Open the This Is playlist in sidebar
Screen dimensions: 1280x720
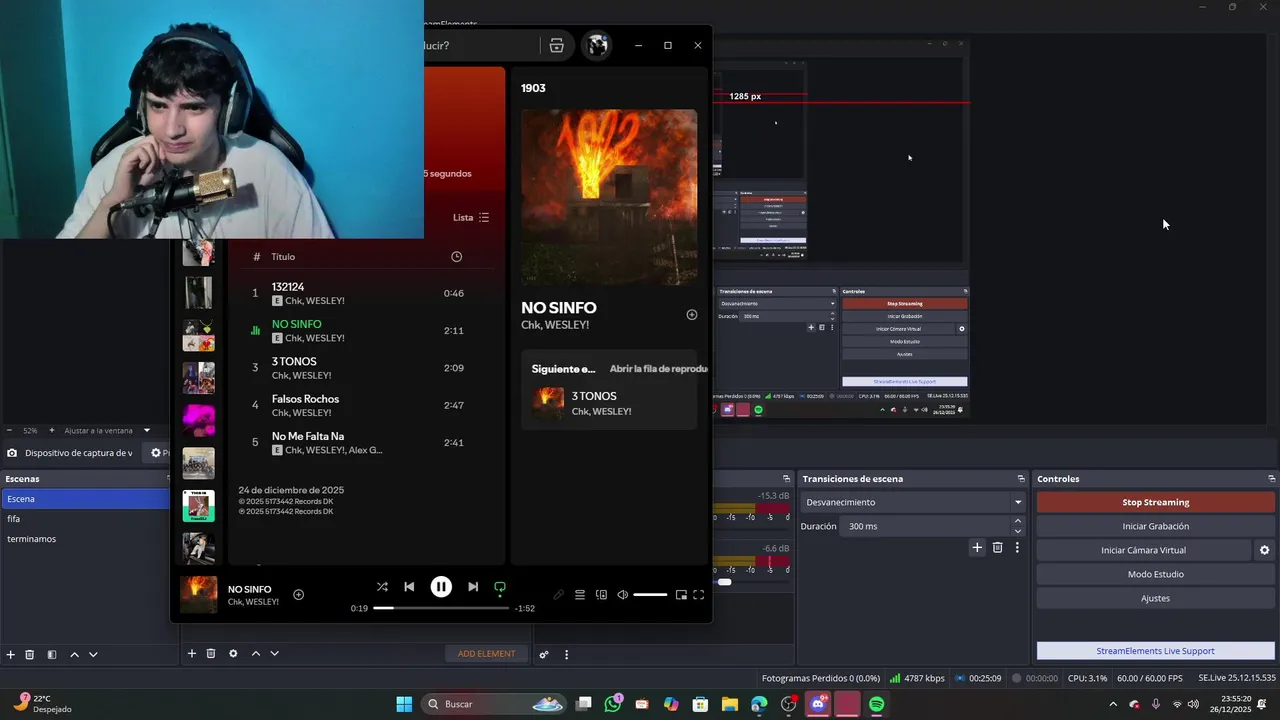198,506
